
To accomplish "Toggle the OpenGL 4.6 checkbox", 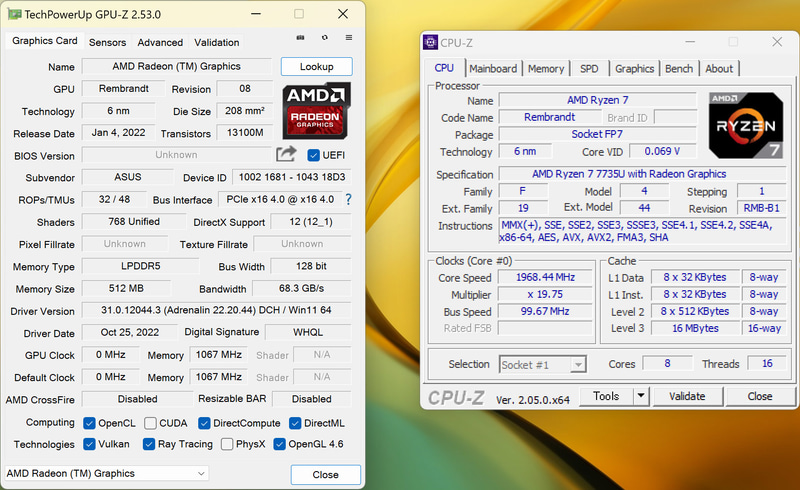I will pos(280,444).
